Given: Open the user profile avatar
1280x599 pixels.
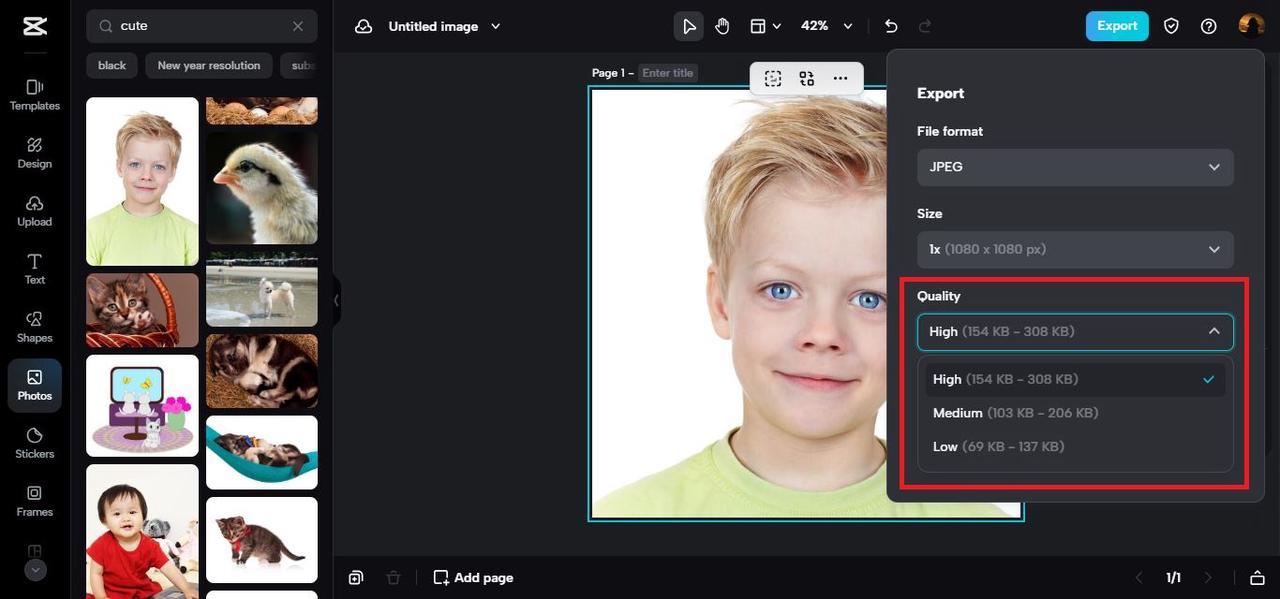Looking at the screenshot, I should pos(1251,26).
